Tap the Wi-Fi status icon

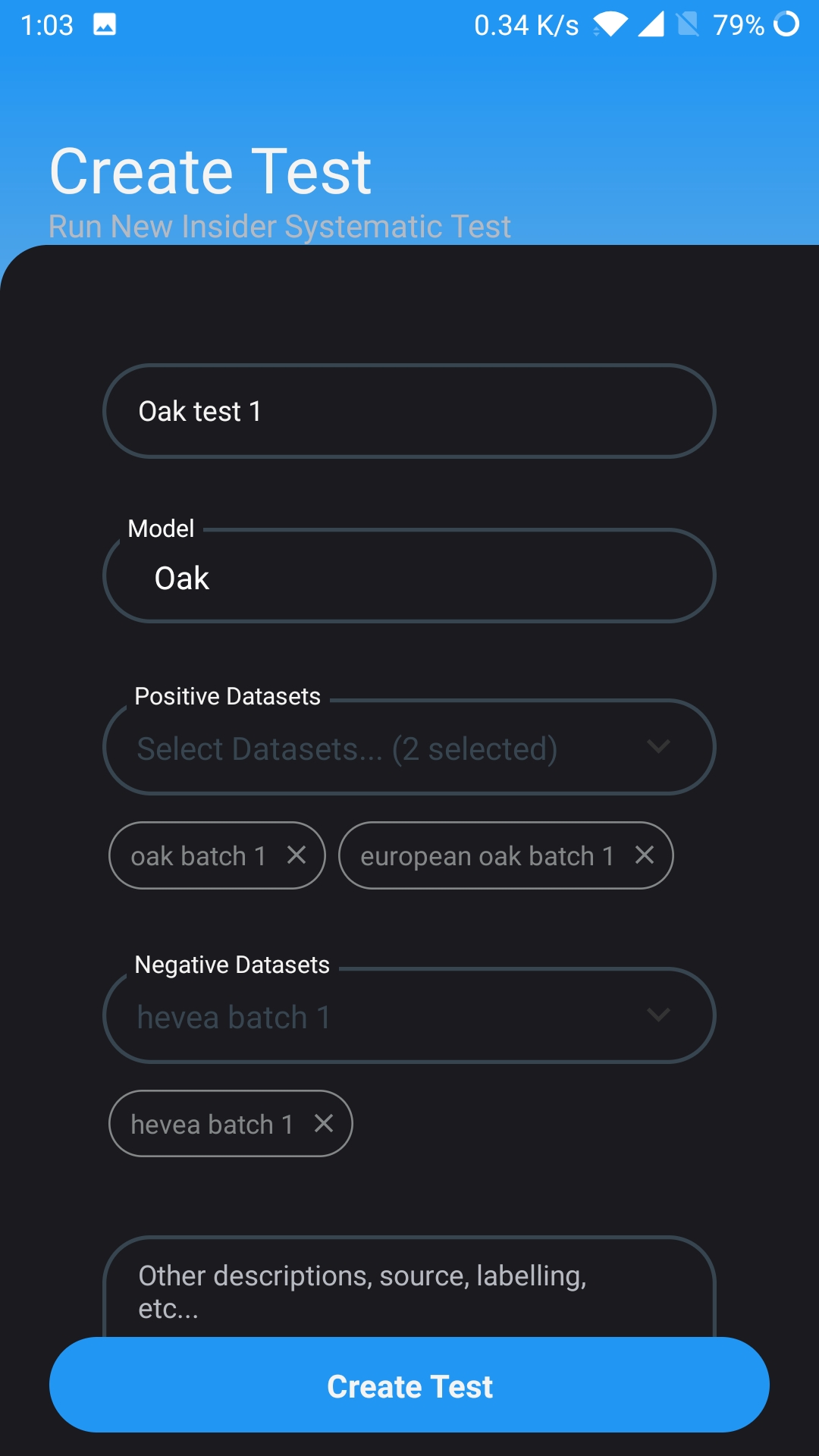click(x=610, y=25)
